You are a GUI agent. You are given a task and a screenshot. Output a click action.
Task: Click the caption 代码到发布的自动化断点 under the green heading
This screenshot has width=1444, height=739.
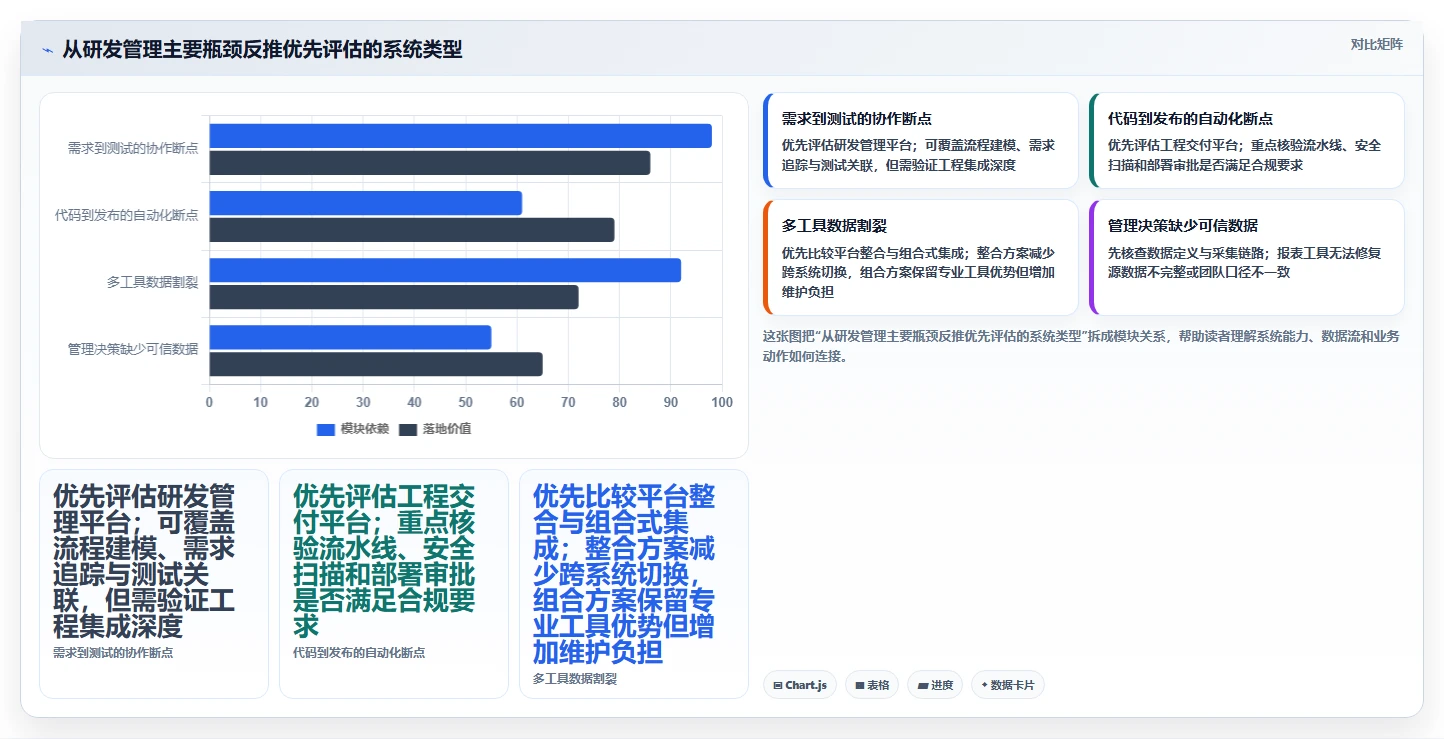coord(359,652)
